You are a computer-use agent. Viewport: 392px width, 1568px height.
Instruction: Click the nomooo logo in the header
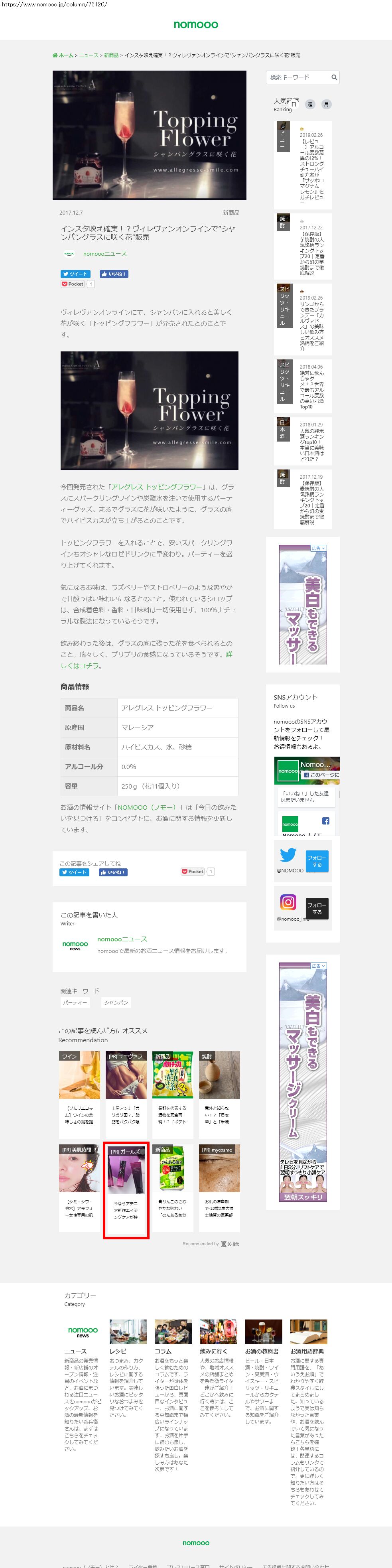point(195,24)
